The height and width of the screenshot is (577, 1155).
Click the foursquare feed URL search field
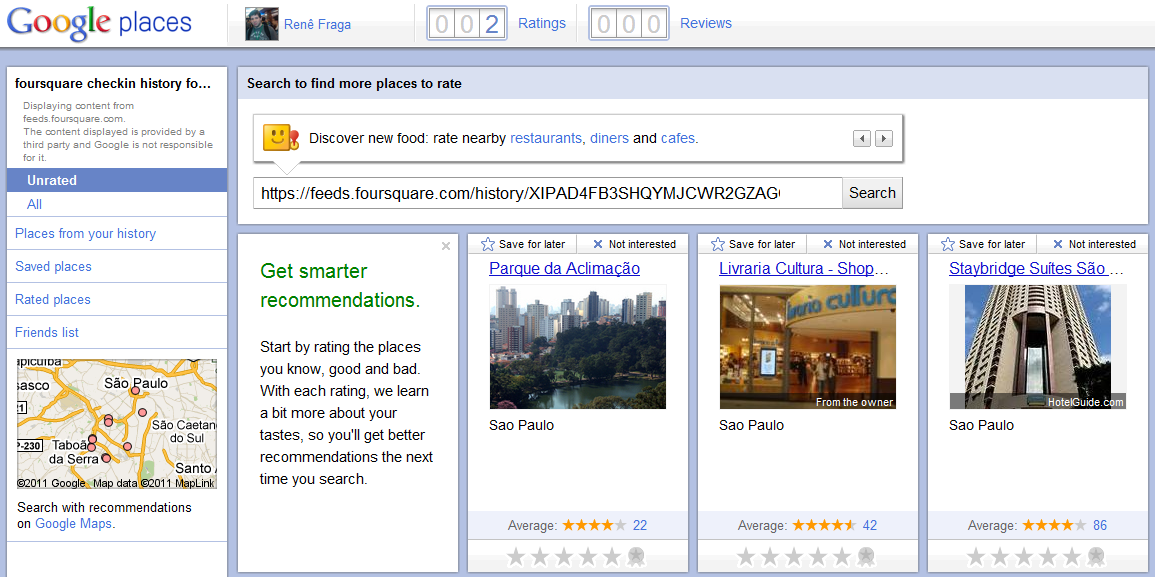click(547, 193)
